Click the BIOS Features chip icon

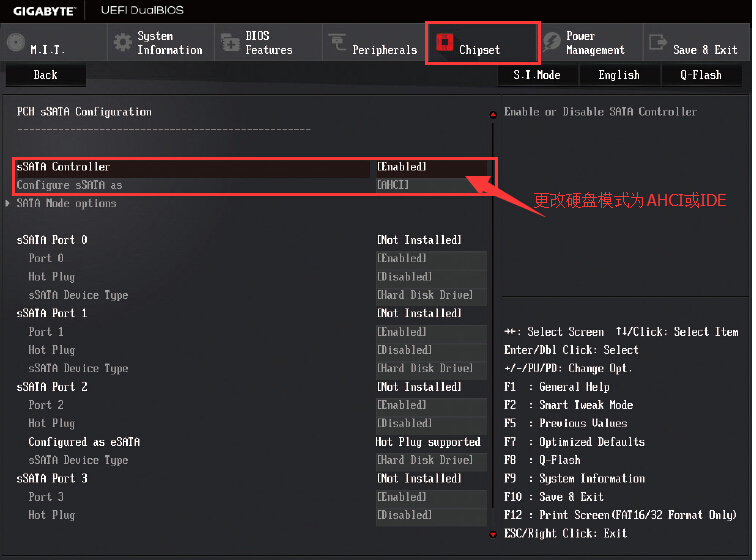tap(230, 42)
